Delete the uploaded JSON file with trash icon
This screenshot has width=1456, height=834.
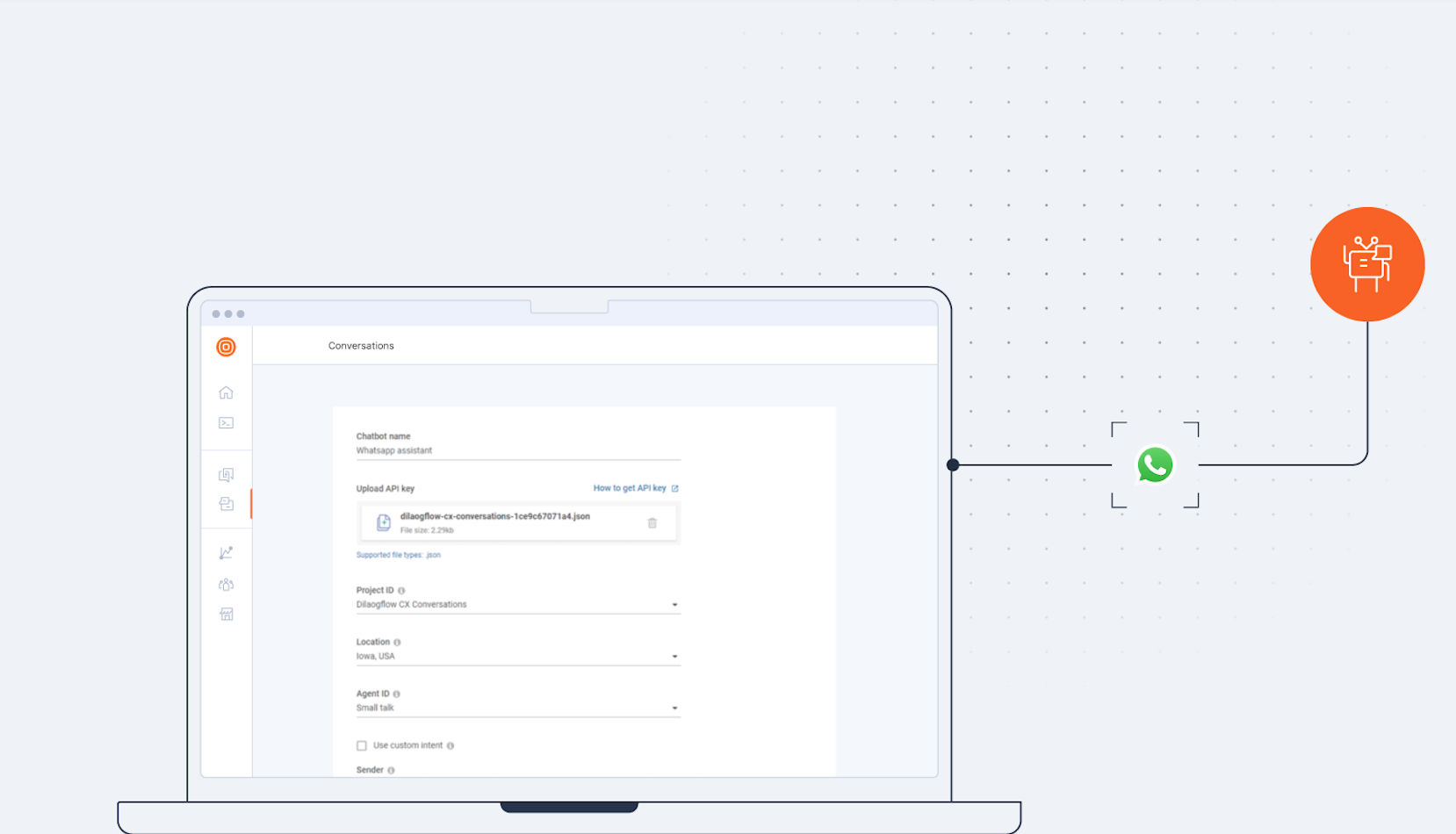(x=652, y=523)
